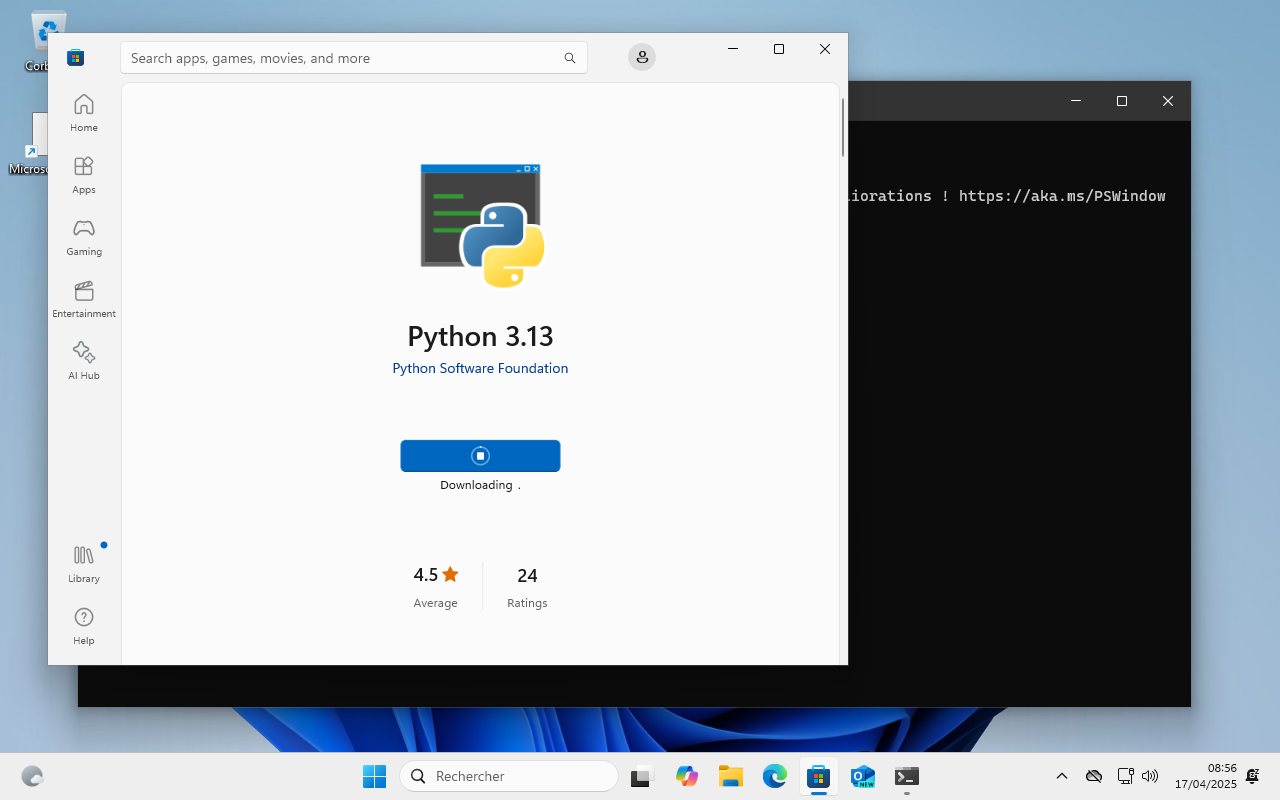This screenshot has width=1280, height=800.
Task: Close the PowerShell terminal window
Action: 1168,101
